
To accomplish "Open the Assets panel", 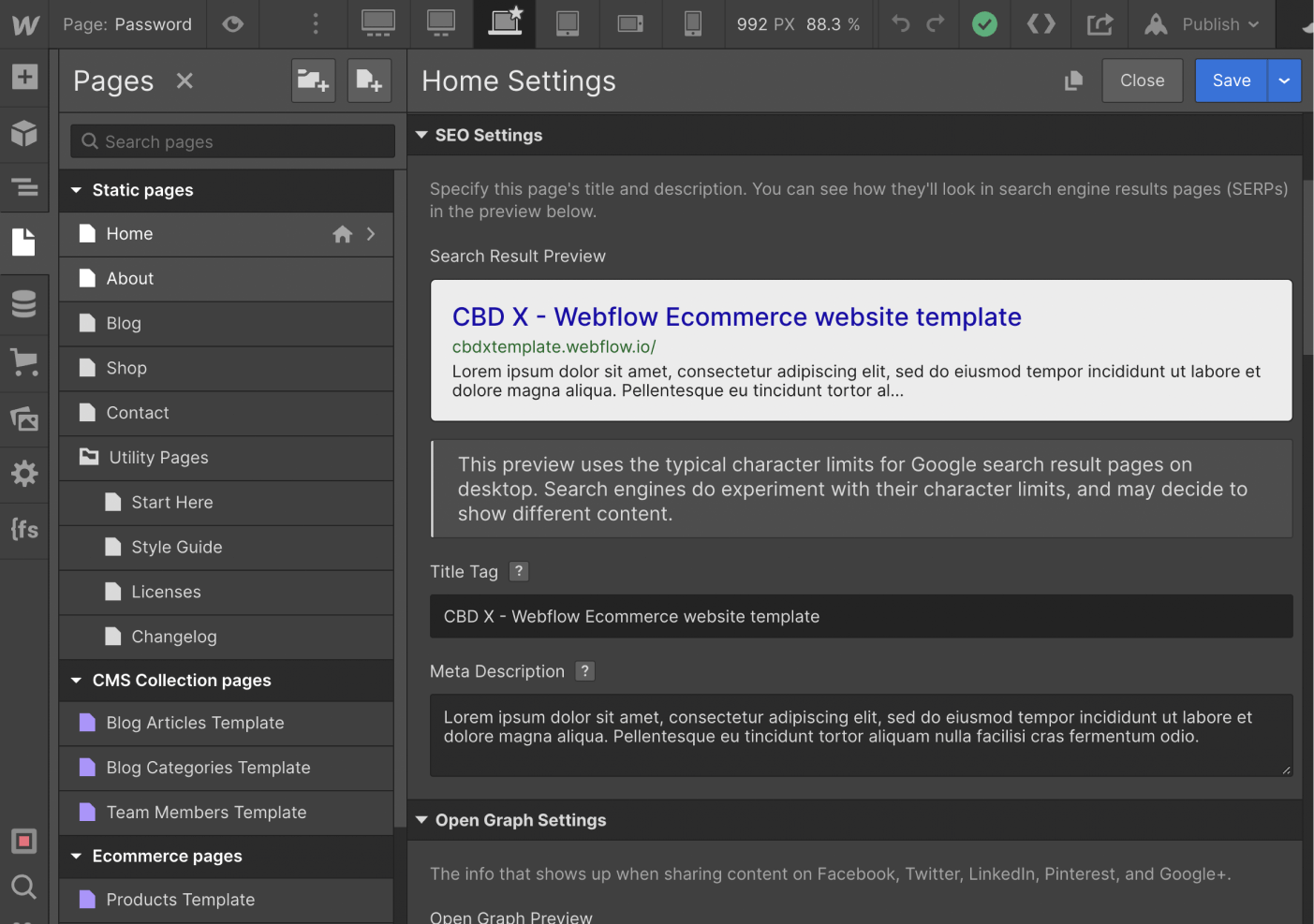I will point(24,418).
